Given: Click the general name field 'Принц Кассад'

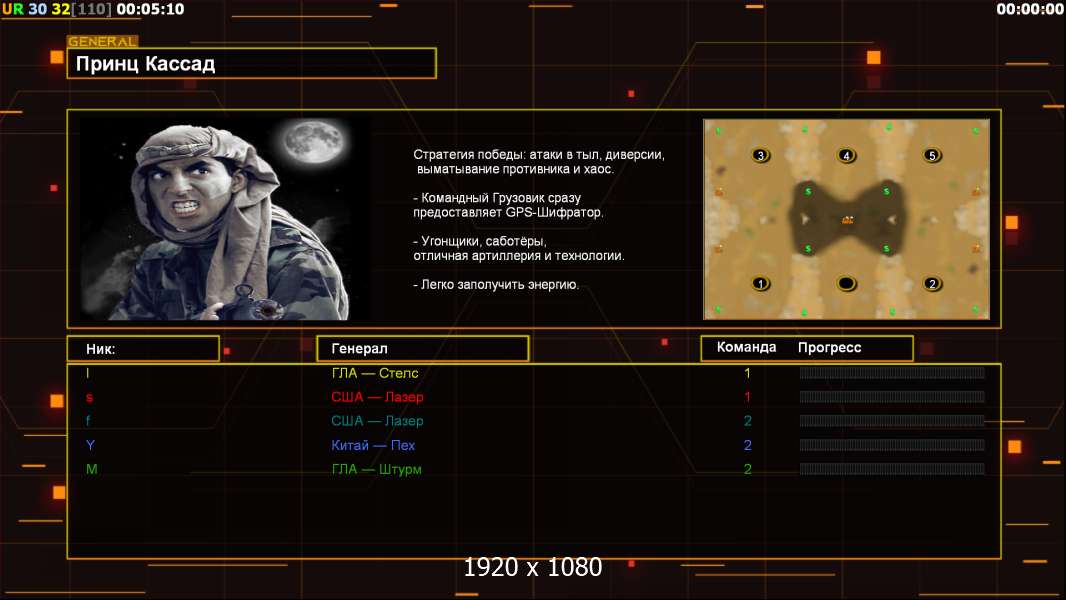Looking at the screenshot, I should (252, 63).
